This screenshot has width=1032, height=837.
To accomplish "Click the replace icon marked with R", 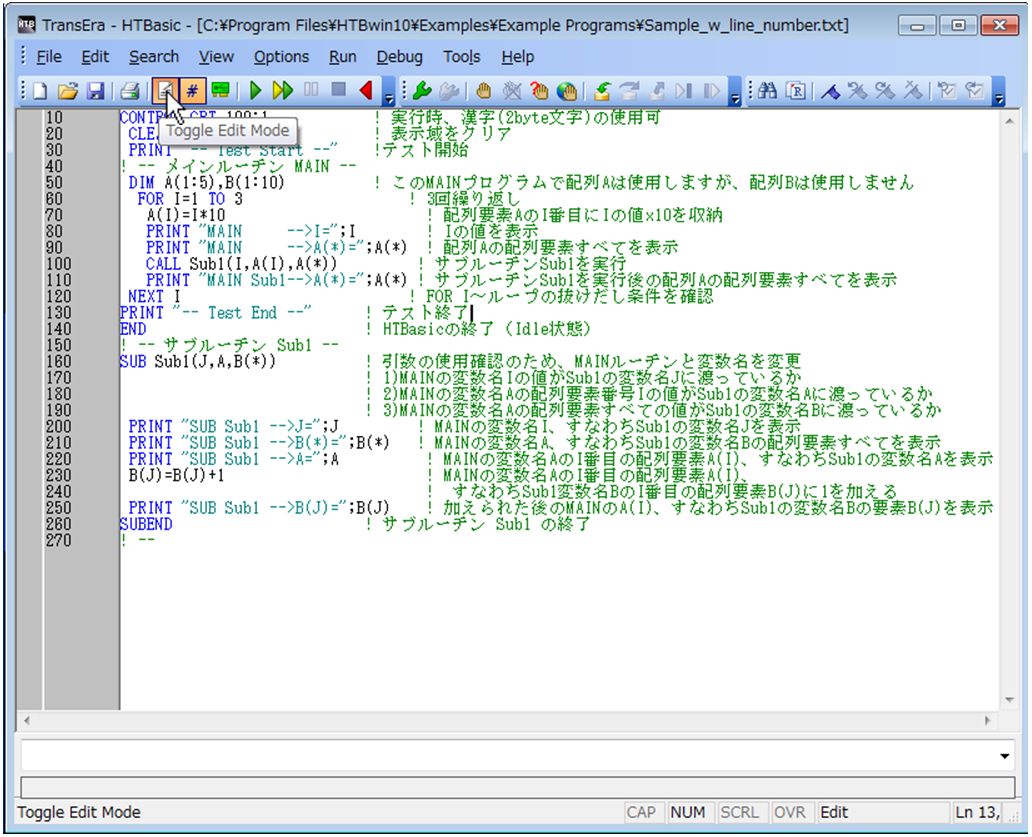I will tap(796, 91).
